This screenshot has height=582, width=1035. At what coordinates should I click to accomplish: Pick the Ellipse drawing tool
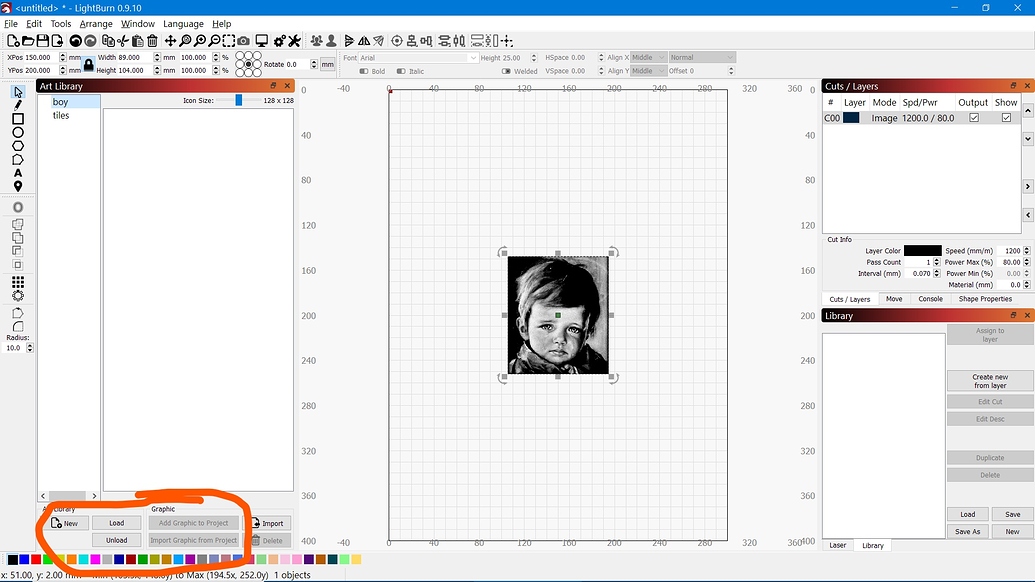(18, 132)
